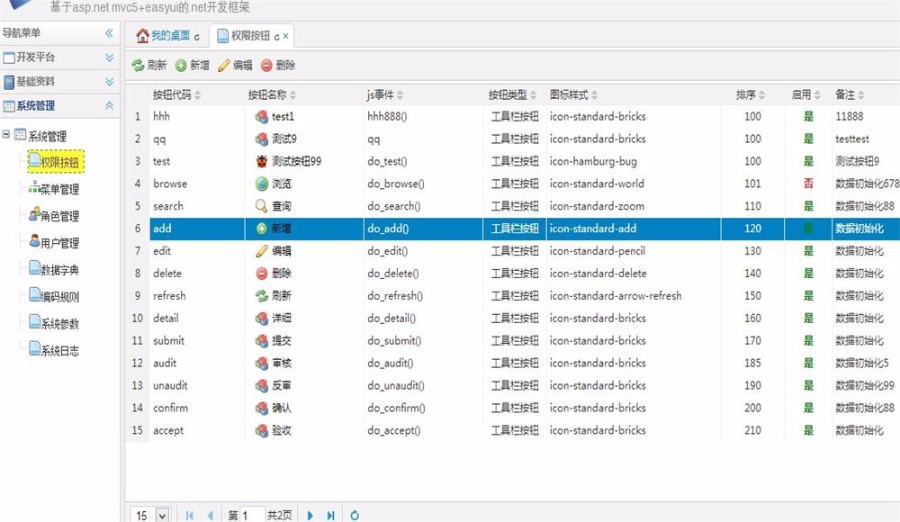
Task: Click the do_unaudit() cell
Action: click(x=422, y=385)
